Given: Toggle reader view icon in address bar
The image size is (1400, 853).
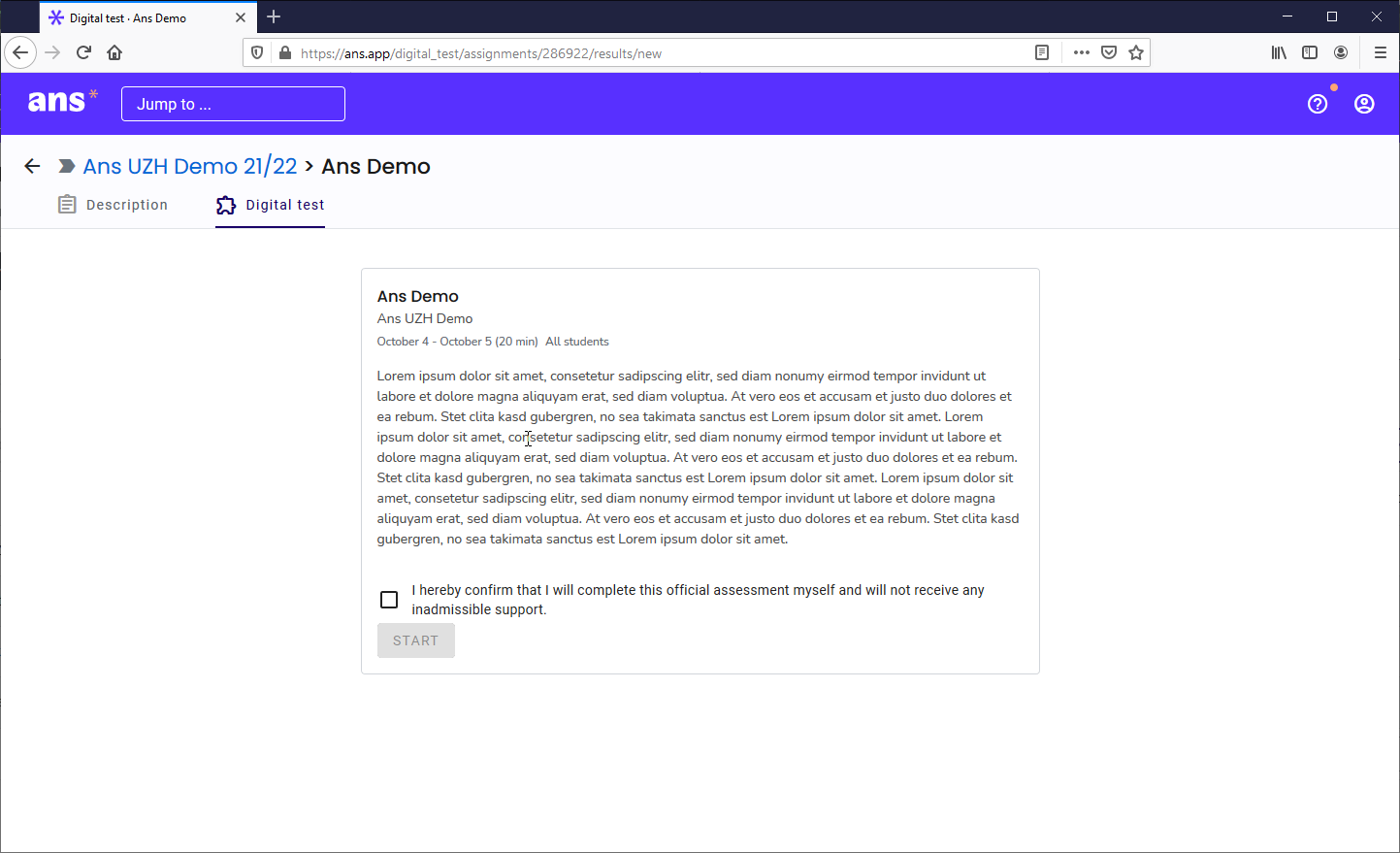Looking at the screenshot, I should point(1042,52).
